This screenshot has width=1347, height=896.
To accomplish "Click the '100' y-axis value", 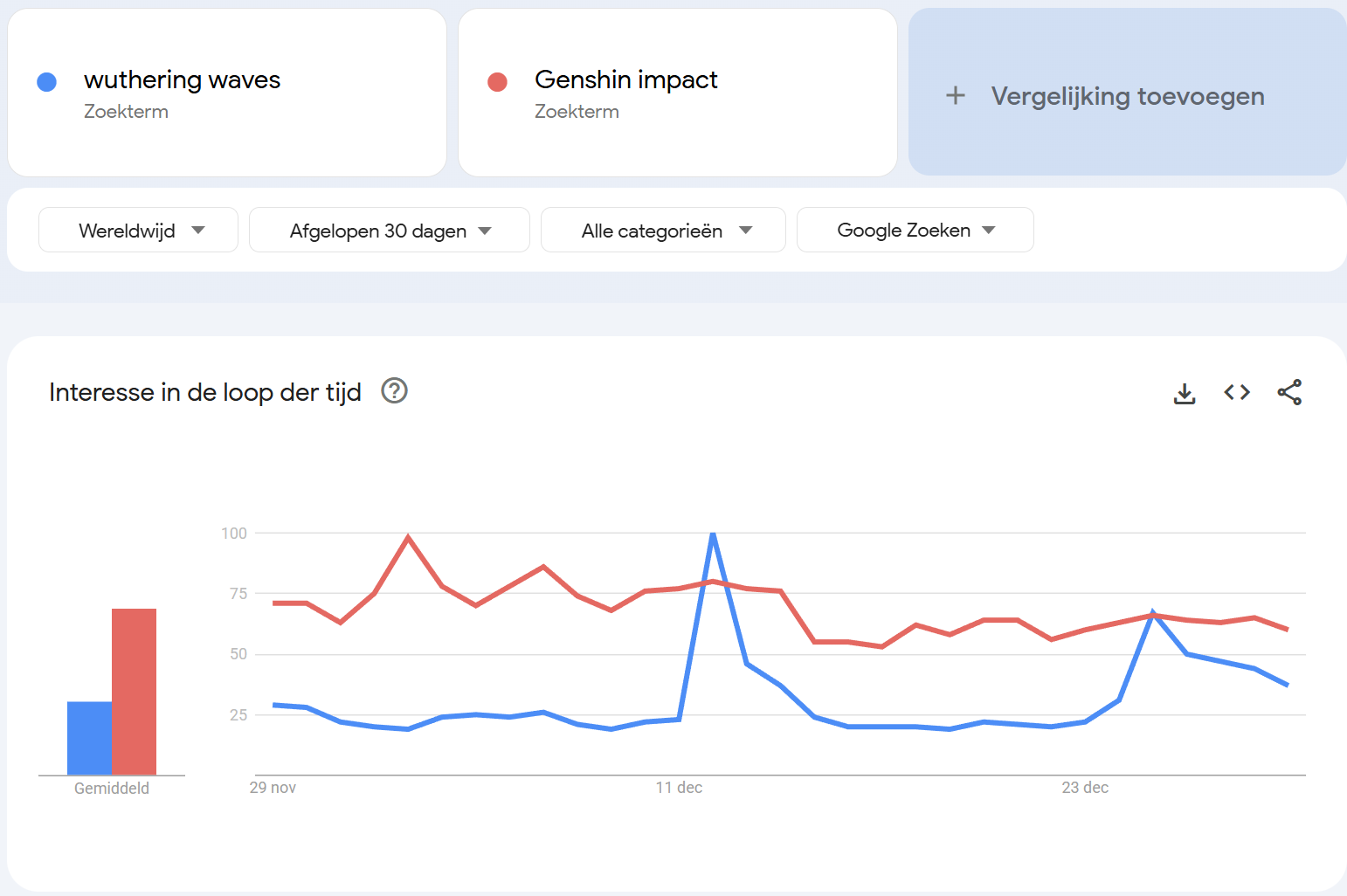I will (x=234, y=534).
